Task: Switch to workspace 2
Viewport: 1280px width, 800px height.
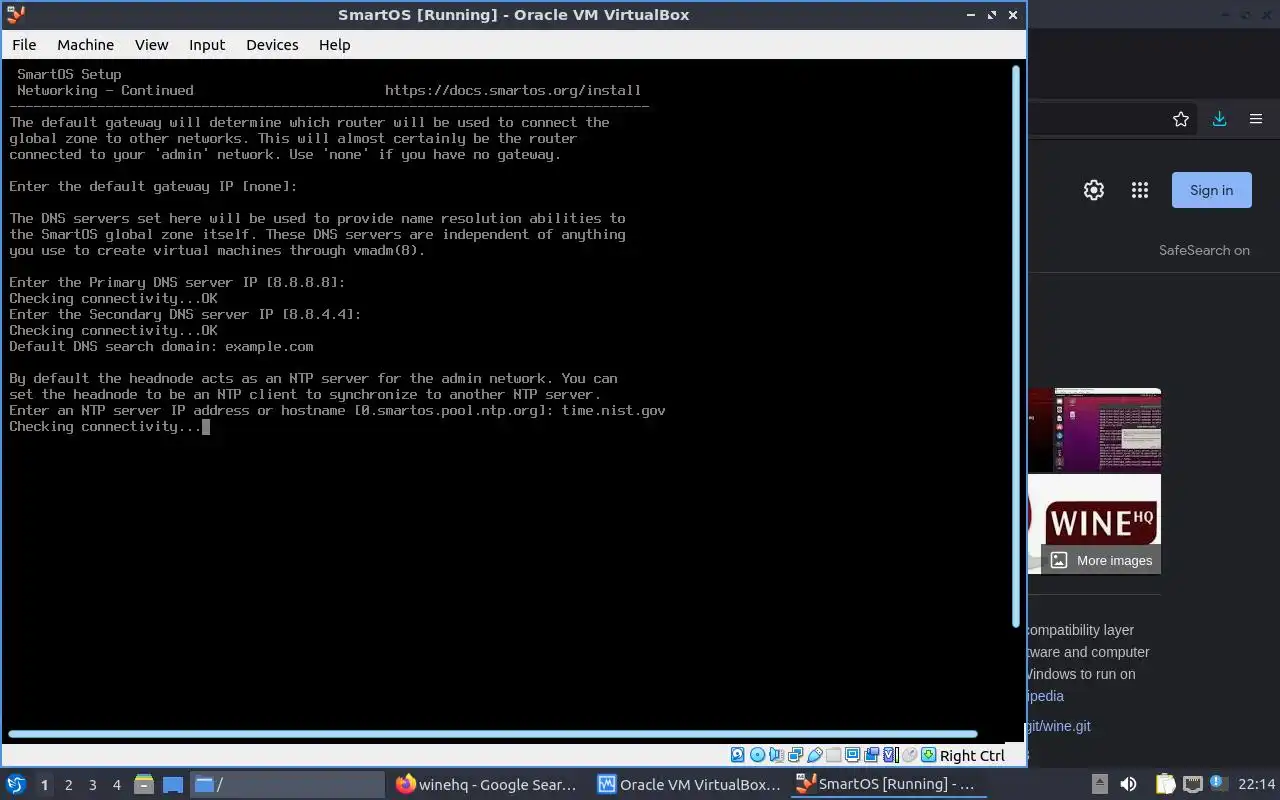Action: pyautogui.click(x=68, y=785)
